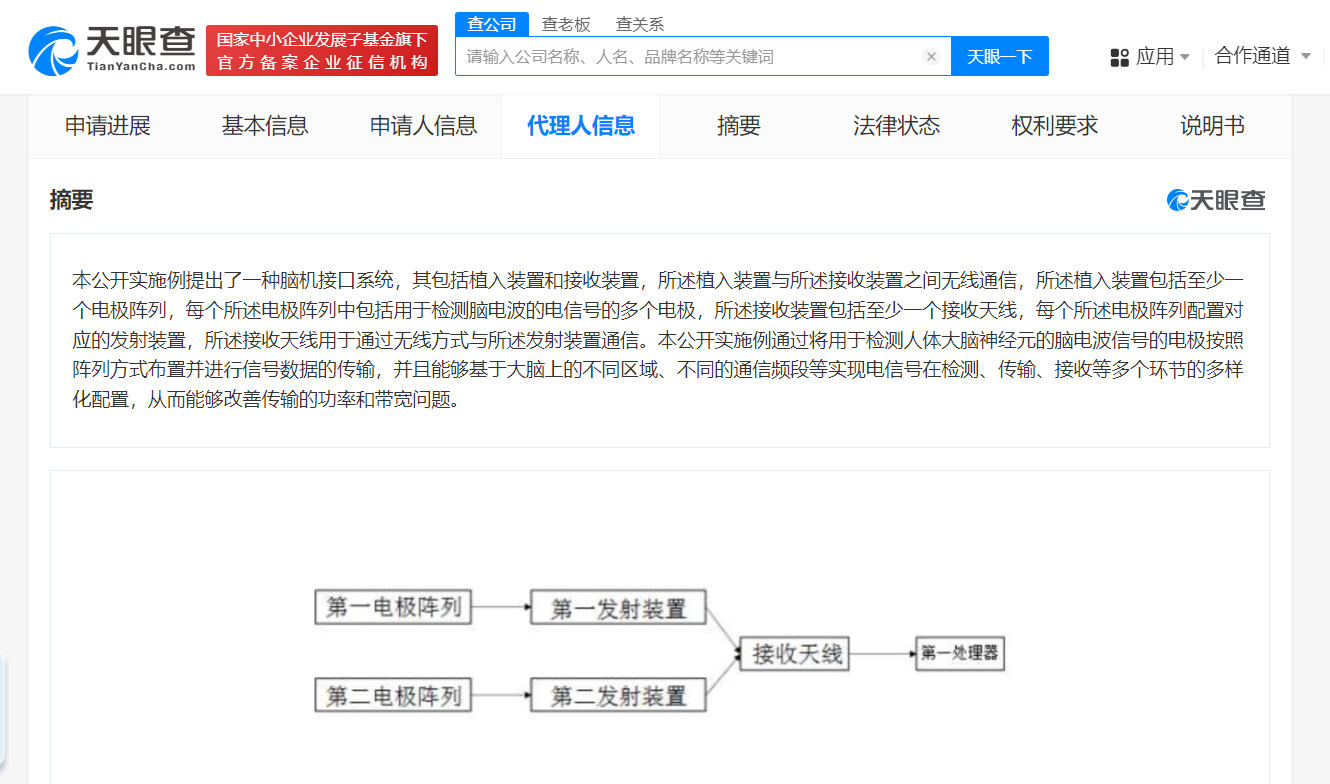Viewport: 1330px width, 784px height.
Task: Open the red 官方备案企业征信机构 banner
Action: [322, 51]
